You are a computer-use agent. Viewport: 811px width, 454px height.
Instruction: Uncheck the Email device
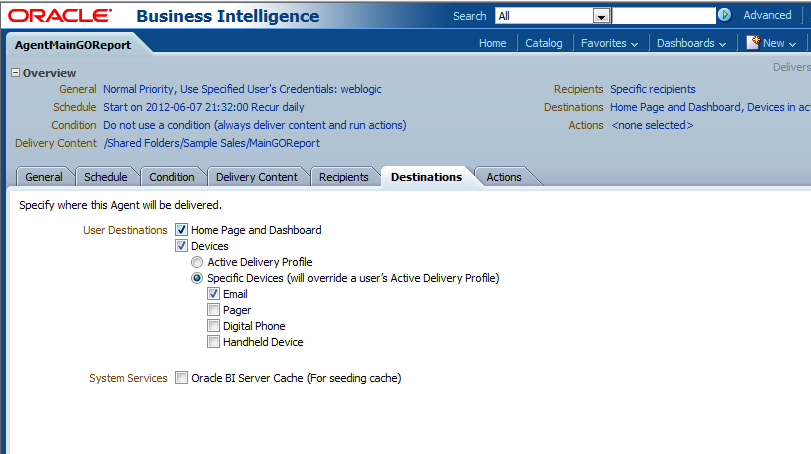pyautogui.click(x=213, y=294)
